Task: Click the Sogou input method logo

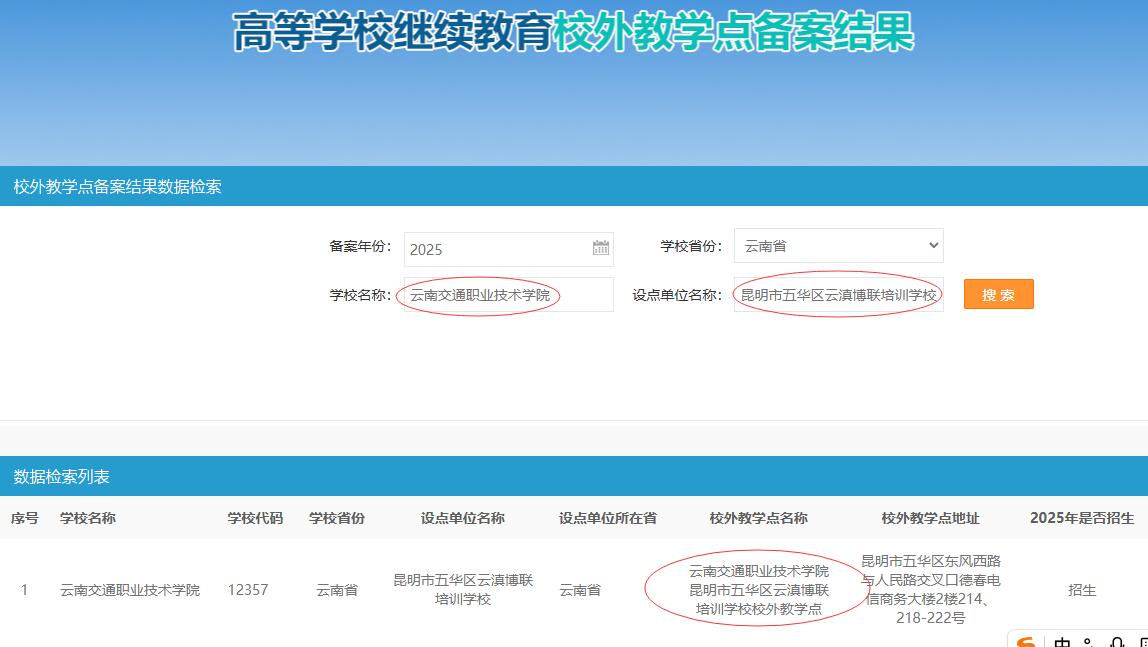Action: [1024, 641]
